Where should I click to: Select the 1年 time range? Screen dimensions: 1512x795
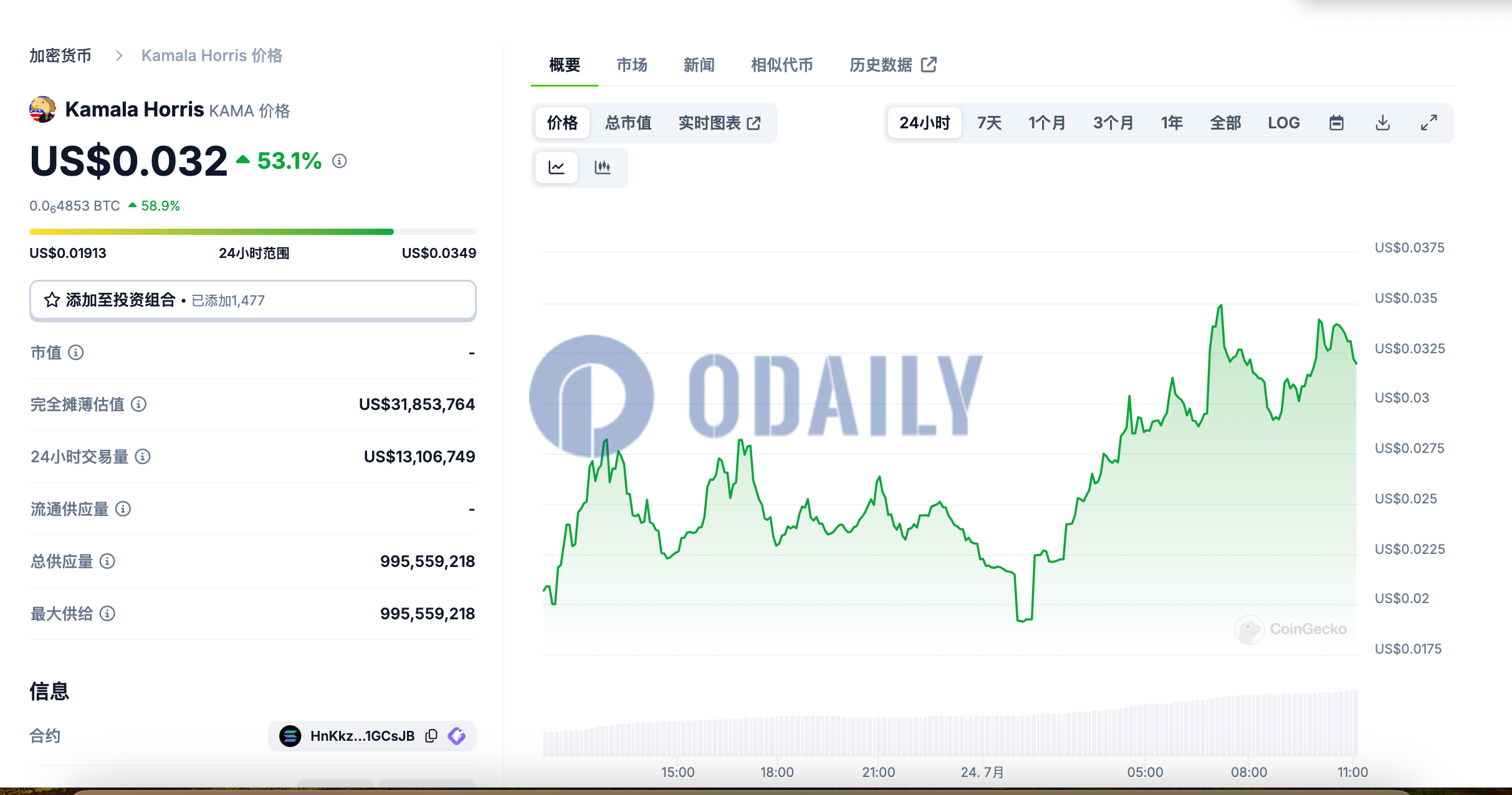(1172, 123)
